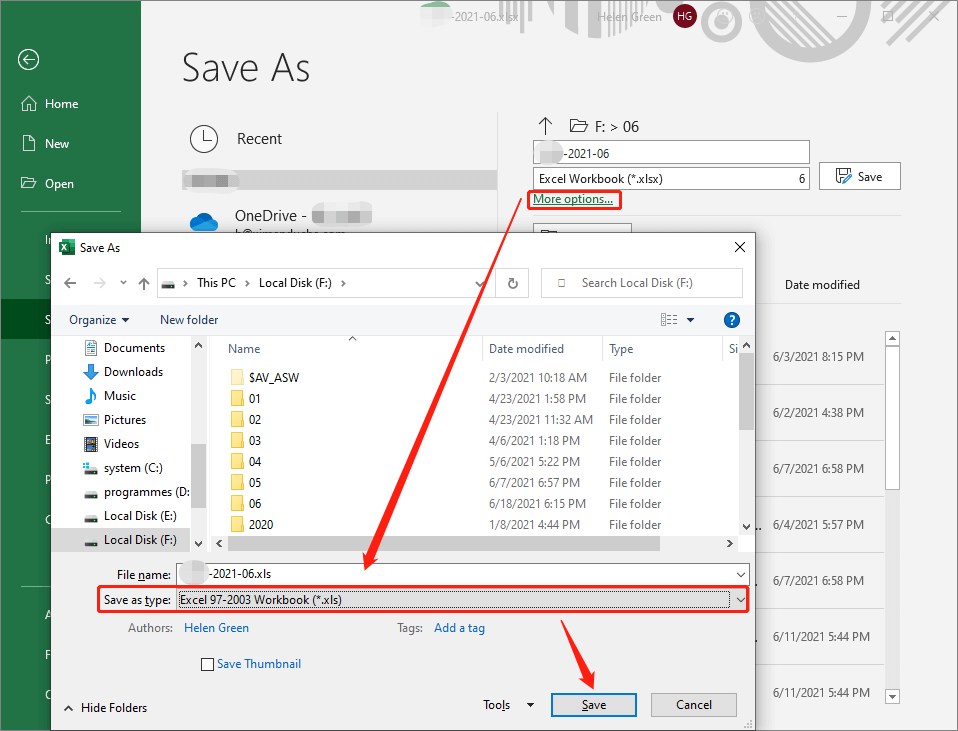
Task: Click the backstage list scrollbar up arrow
Action: (x=892, y=339)
